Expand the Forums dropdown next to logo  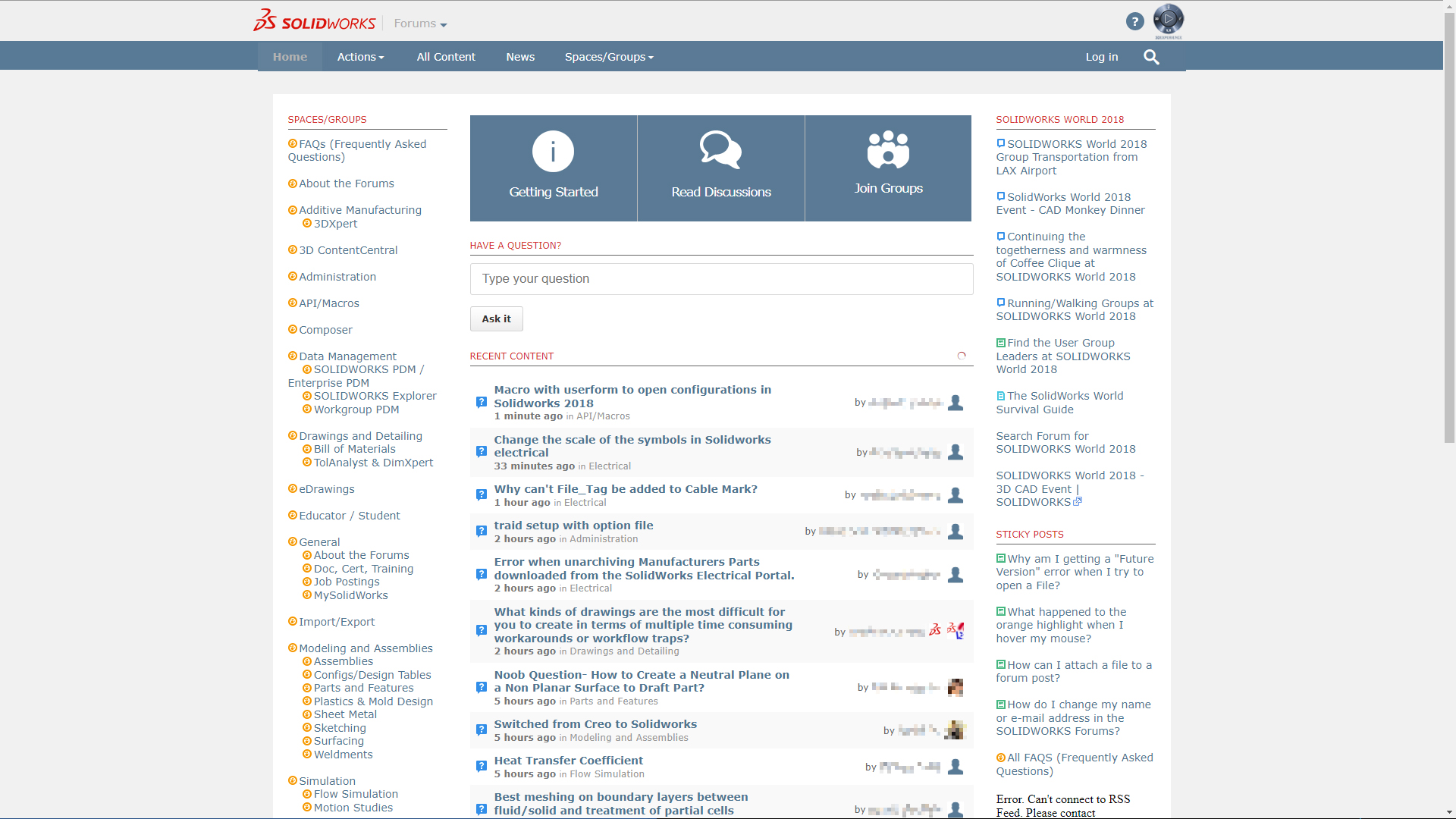[420, 24]
